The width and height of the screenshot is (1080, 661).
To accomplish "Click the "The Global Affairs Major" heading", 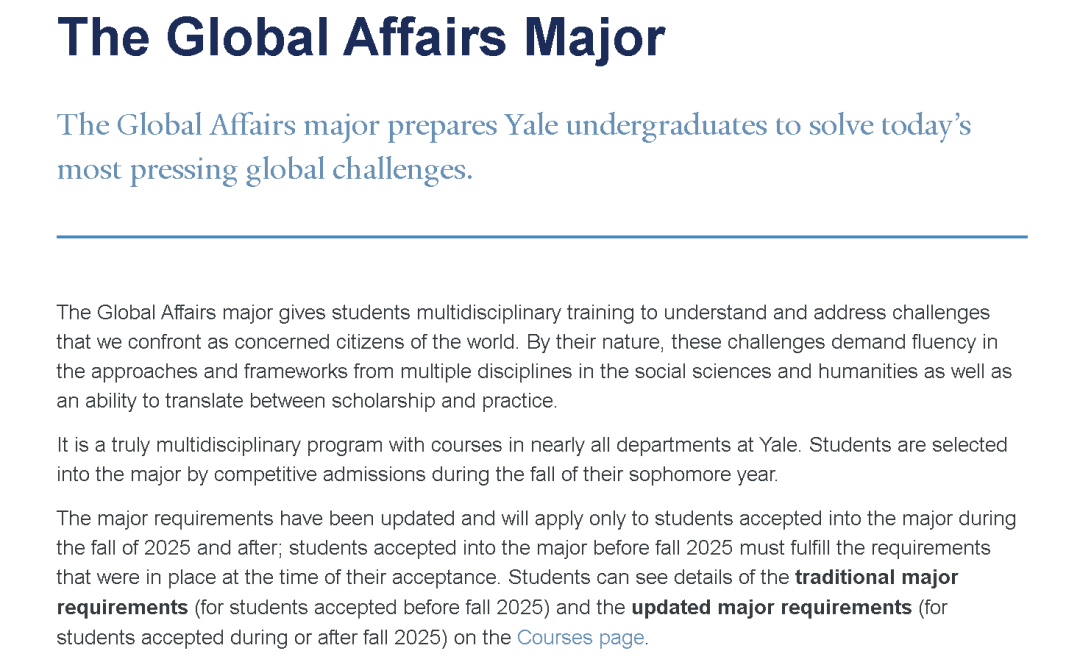I will click(361, 37).
